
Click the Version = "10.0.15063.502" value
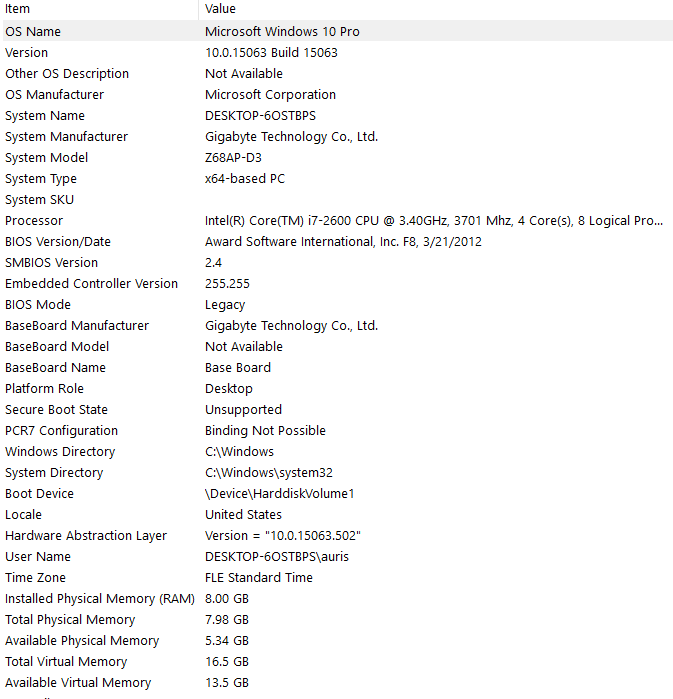[x=283, y=535]
